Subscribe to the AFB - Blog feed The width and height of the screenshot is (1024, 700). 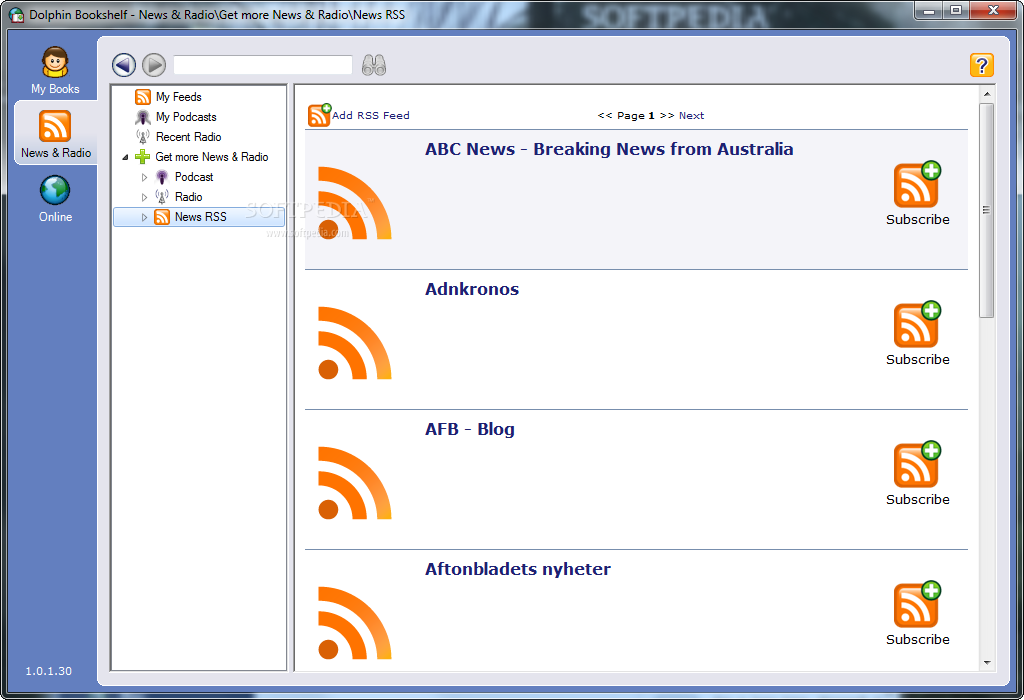point(918,473)
